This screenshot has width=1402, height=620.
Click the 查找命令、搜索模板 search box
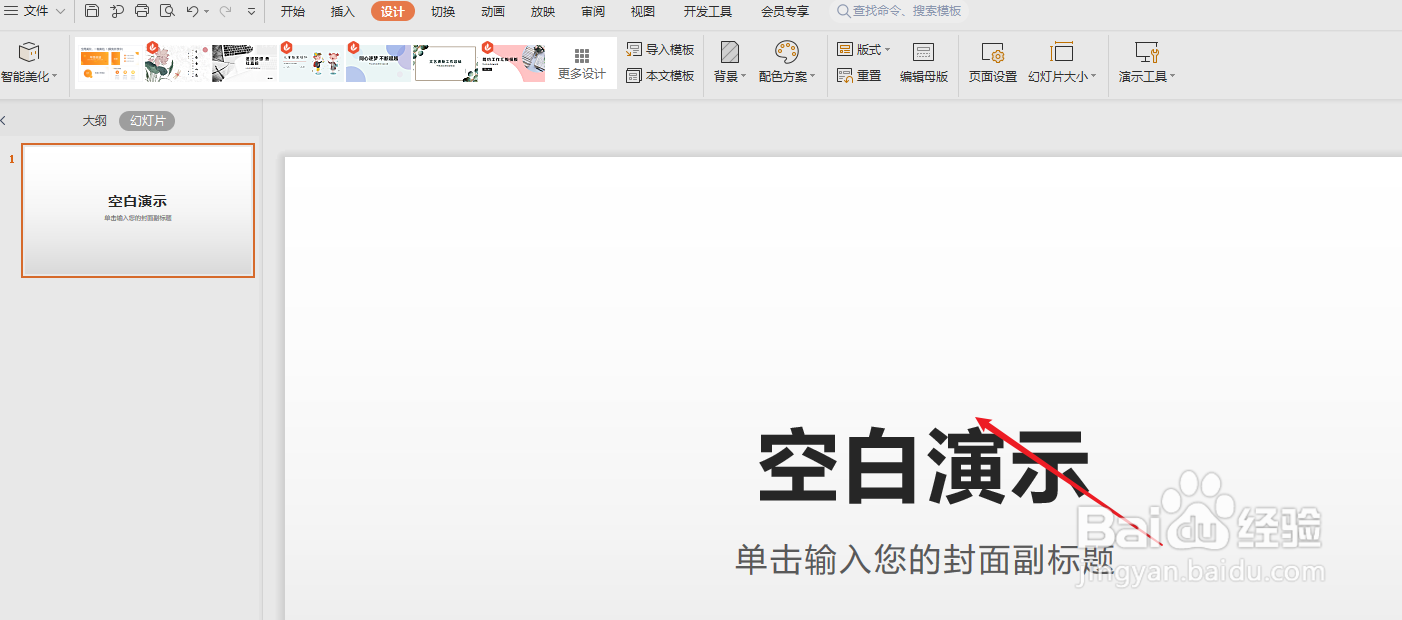(899, 11)
